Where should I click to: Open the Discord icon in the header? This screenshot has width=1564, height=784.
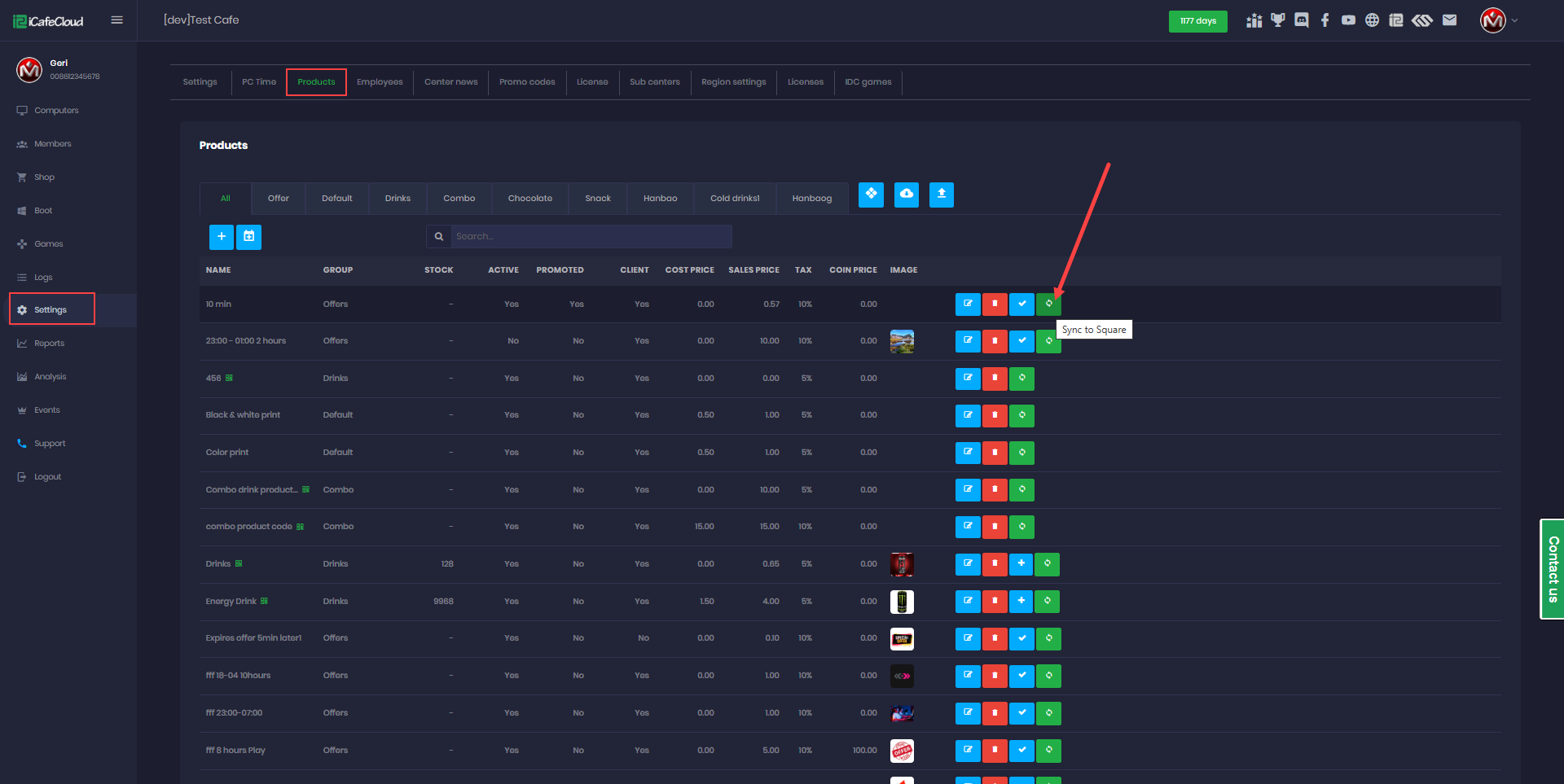[1302, 20]
